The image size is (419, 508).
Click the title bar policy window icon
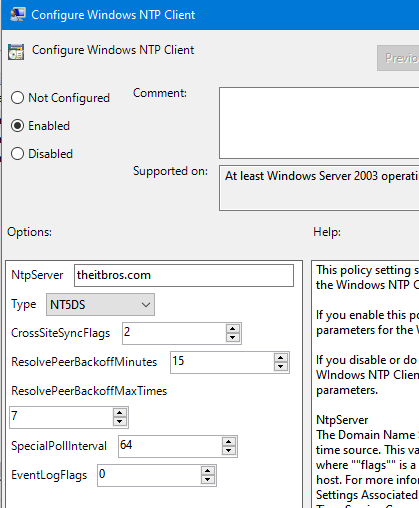tap(18, 14)
